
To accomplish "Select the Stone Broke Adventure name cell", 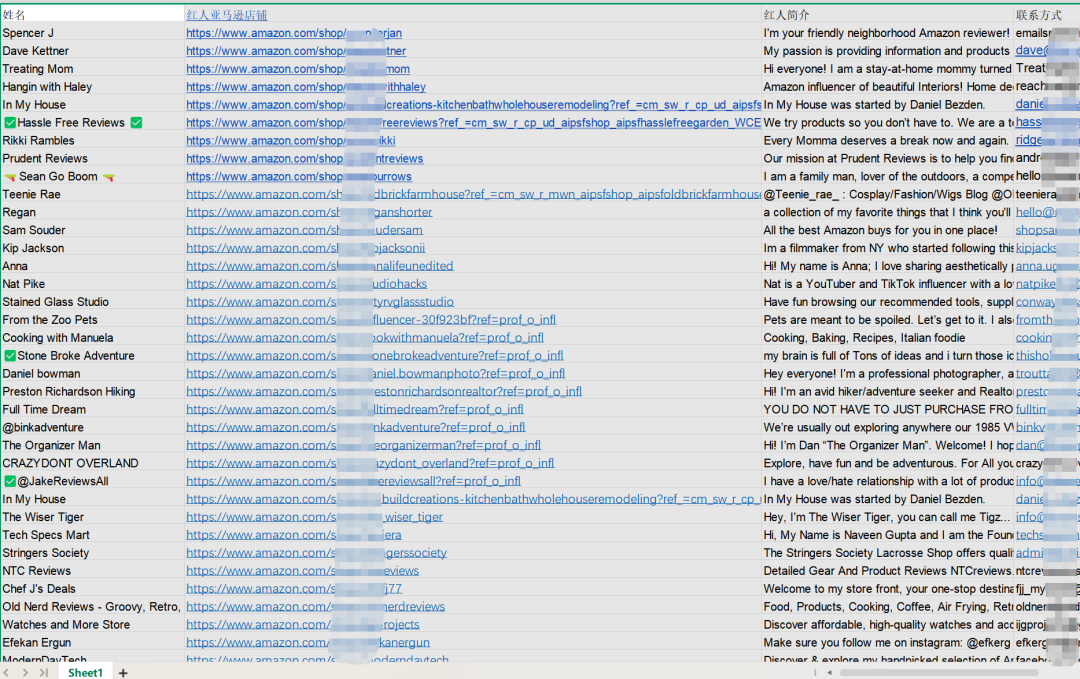I will pos(92,355).
